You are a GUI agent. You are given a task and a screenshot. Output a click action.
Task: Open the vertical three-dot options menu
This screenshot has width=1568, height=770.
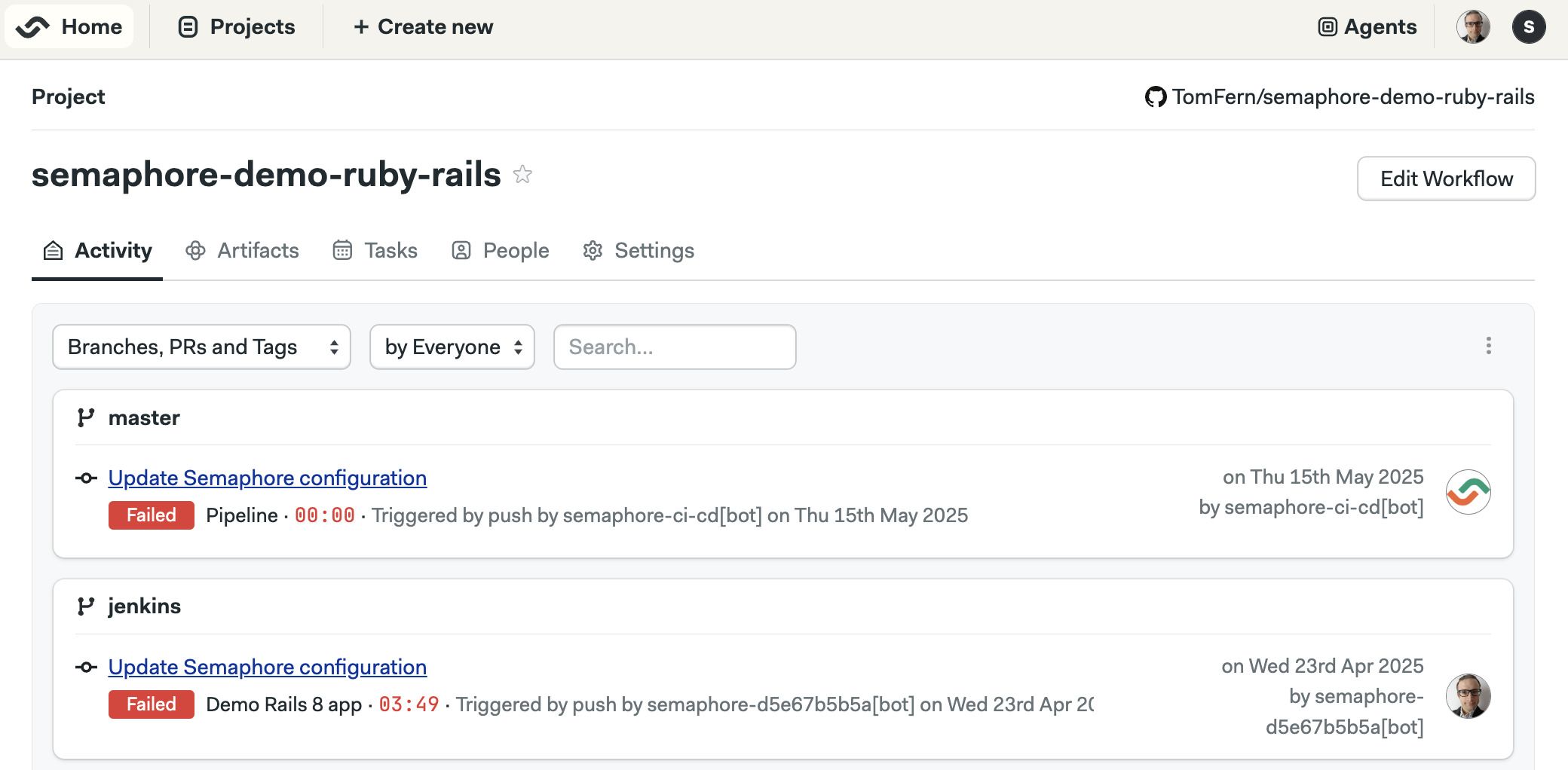1488,346
